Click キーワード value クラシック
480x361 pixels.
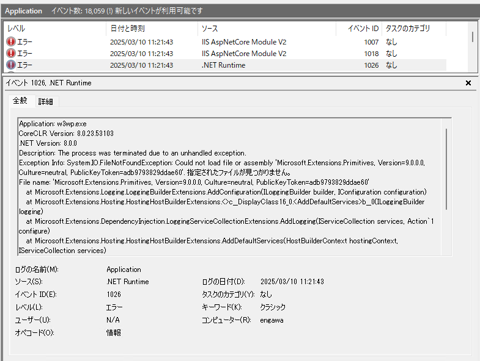tap(273, 307)
